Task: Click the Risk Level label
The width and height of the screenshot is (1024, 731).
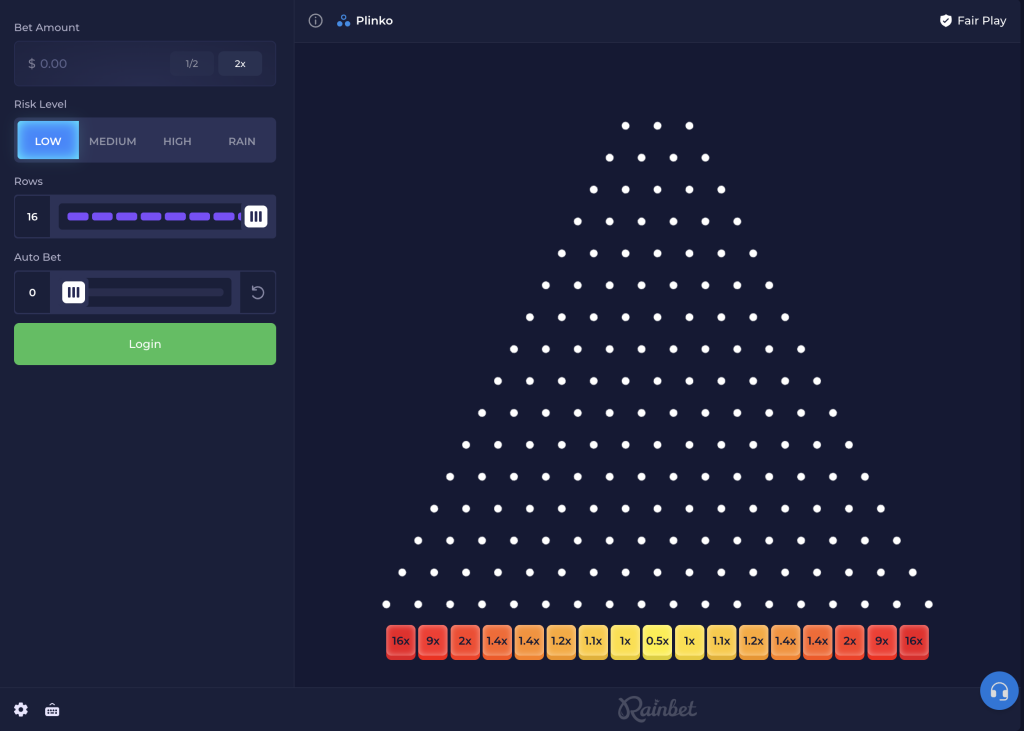Action: [x=40, y=104]
